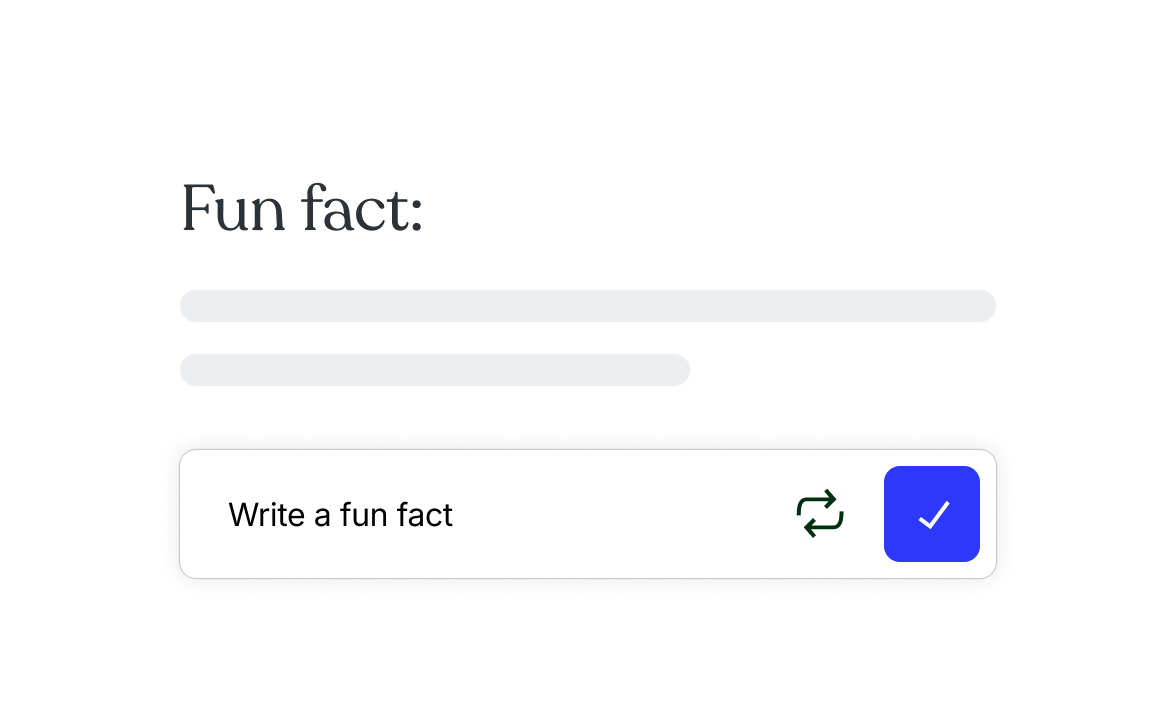Tap the green repeat arrows icon
Image resolution: width=1174 pixels, height=720 pixels.
(820, 514)
